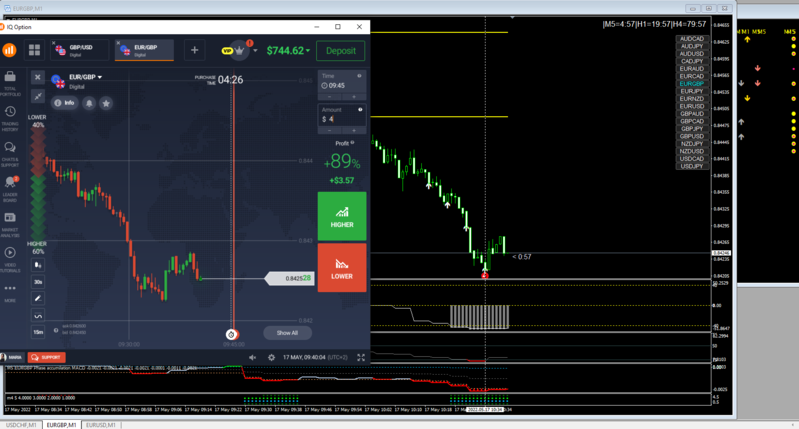The height and width of the screenshot is (429, 799).
Task: Select CADJPY in the MT4 symbol list
Action: [x=691, y=61]
